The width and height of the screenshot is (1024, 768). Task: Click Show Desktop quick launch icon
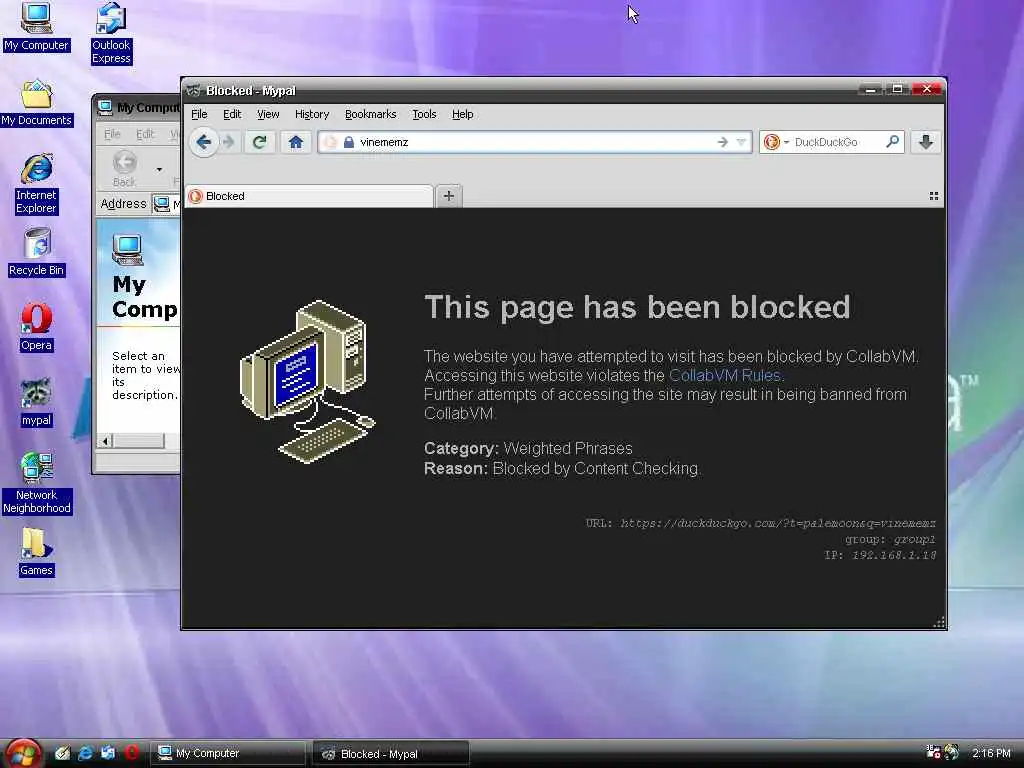click(62, 753)
